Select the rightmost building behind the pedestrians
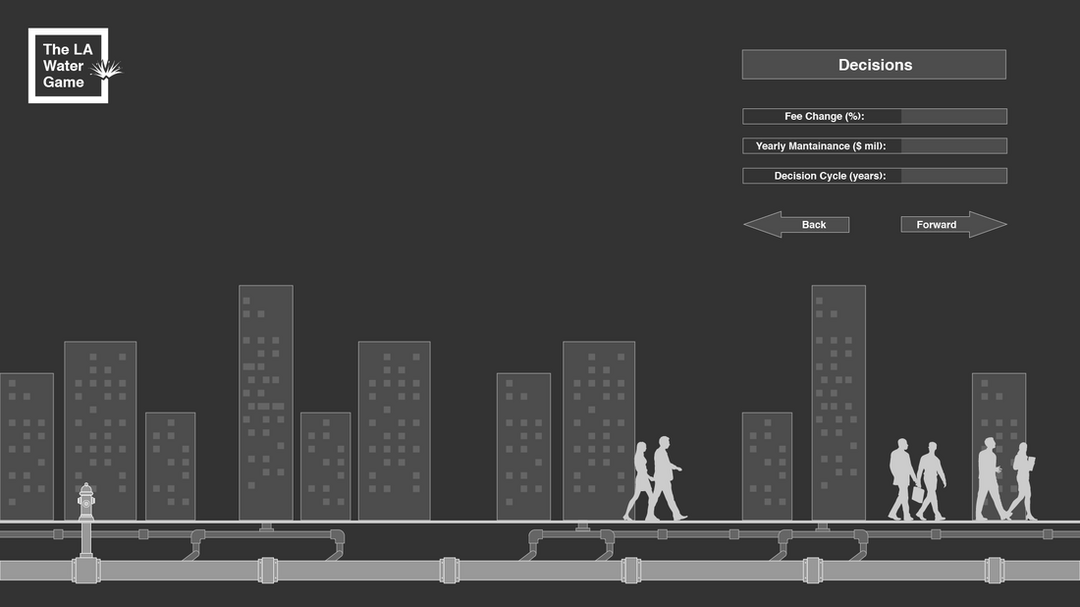 click(x=998, y=410)
